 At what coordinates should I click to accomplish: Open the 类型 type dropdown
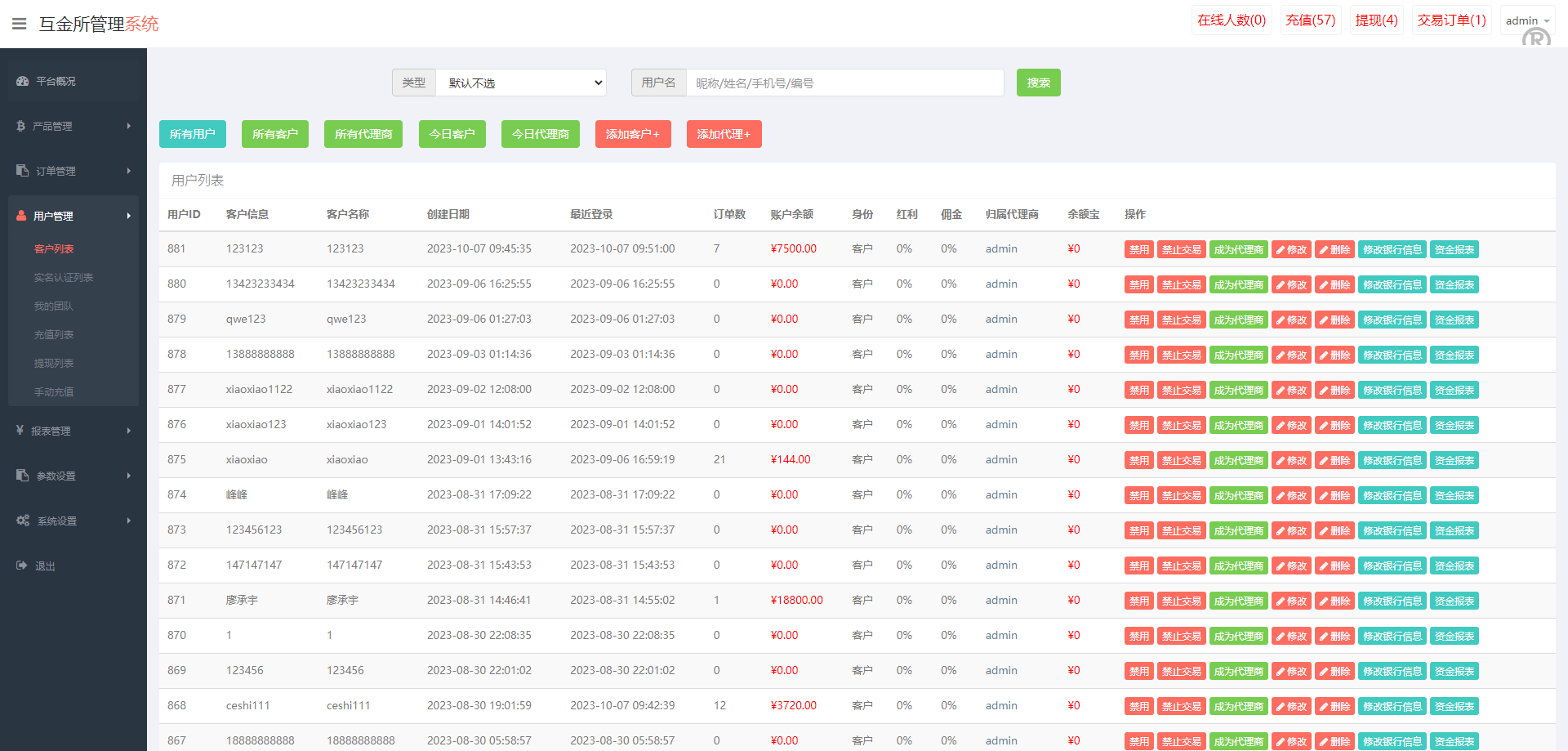(521, 83)
